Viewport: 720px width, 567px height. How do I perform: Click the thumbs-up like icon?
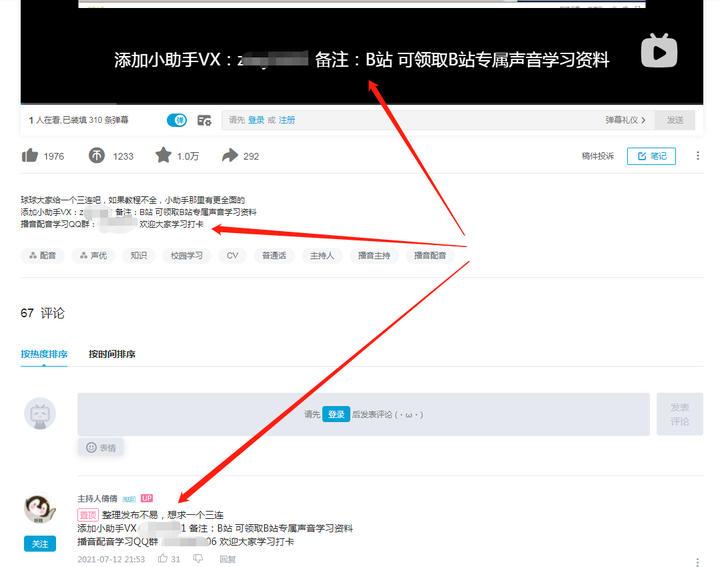pyautogui.click(x=30, y=156)
